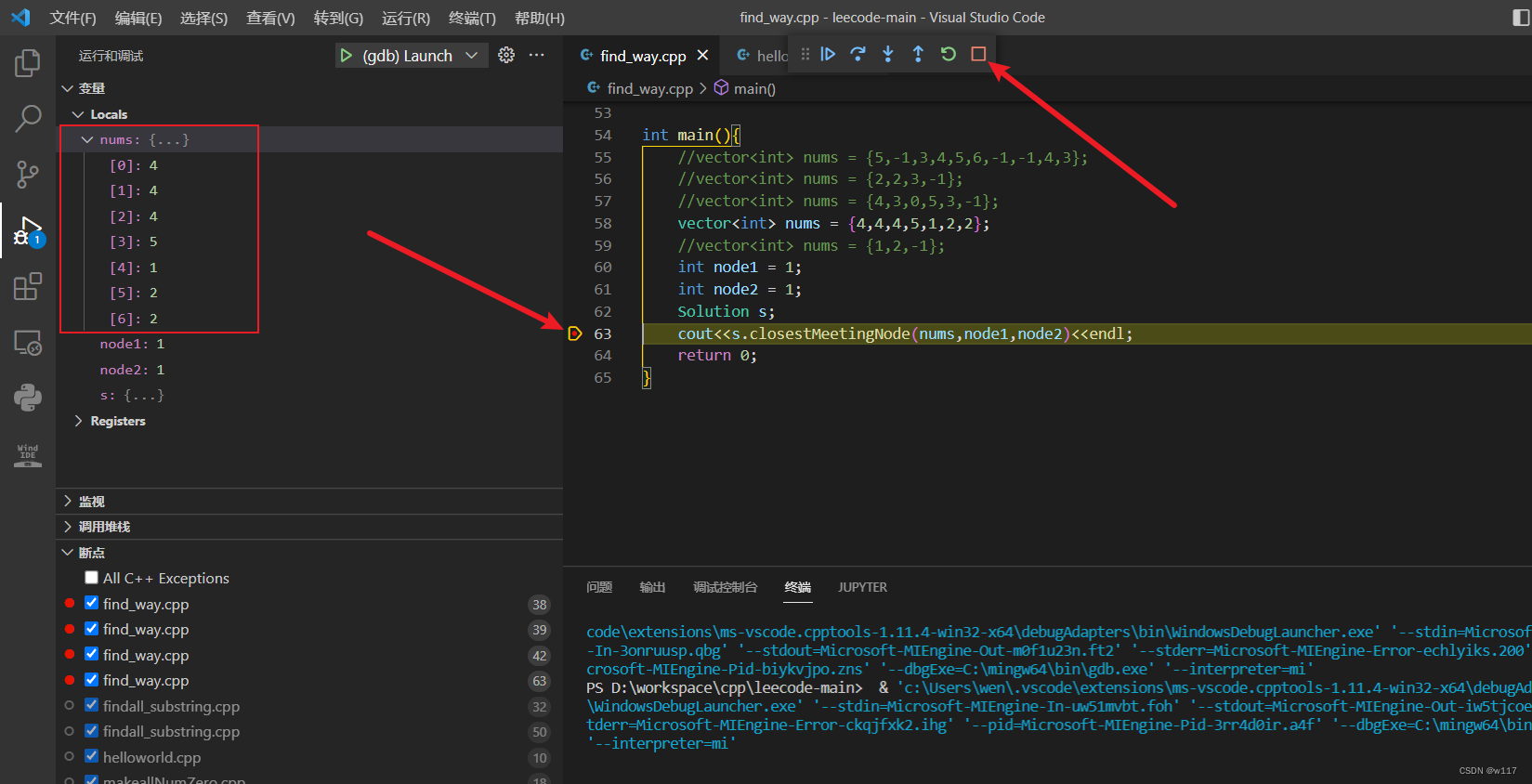Open the Search view in activity bar
Screen dimensions: 1532x784
tap(28, 118)
